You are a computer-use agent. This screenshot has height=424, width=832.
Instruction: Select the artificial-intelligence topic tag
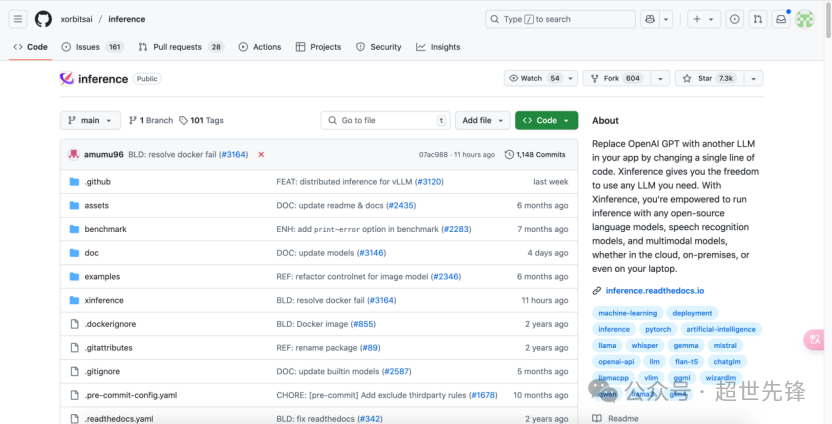(x=721, y=329)
